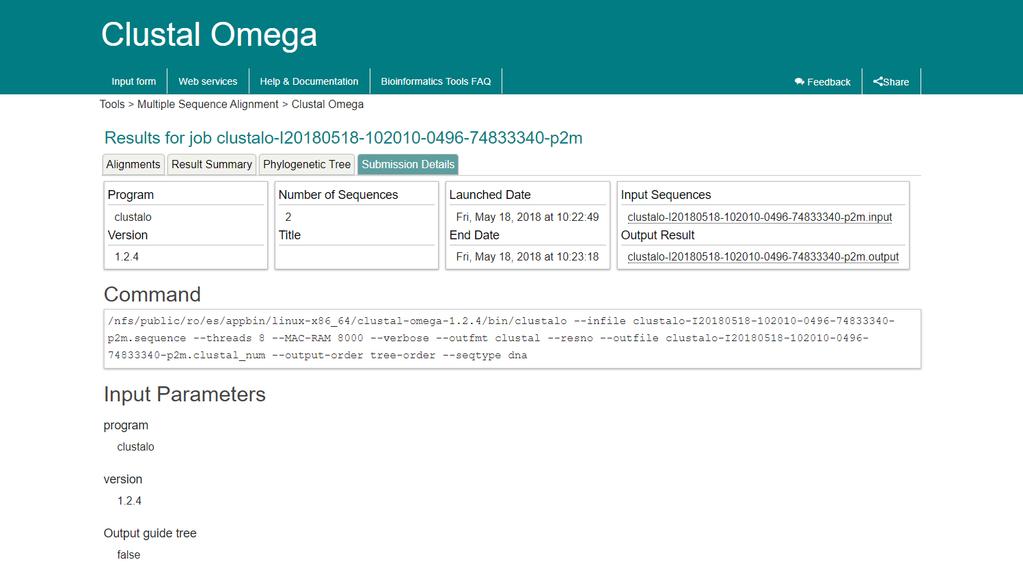This screenshot has height=562, width=1023.
Task: Click clustalo value under Input Parameters program
Action: (136, 447)
